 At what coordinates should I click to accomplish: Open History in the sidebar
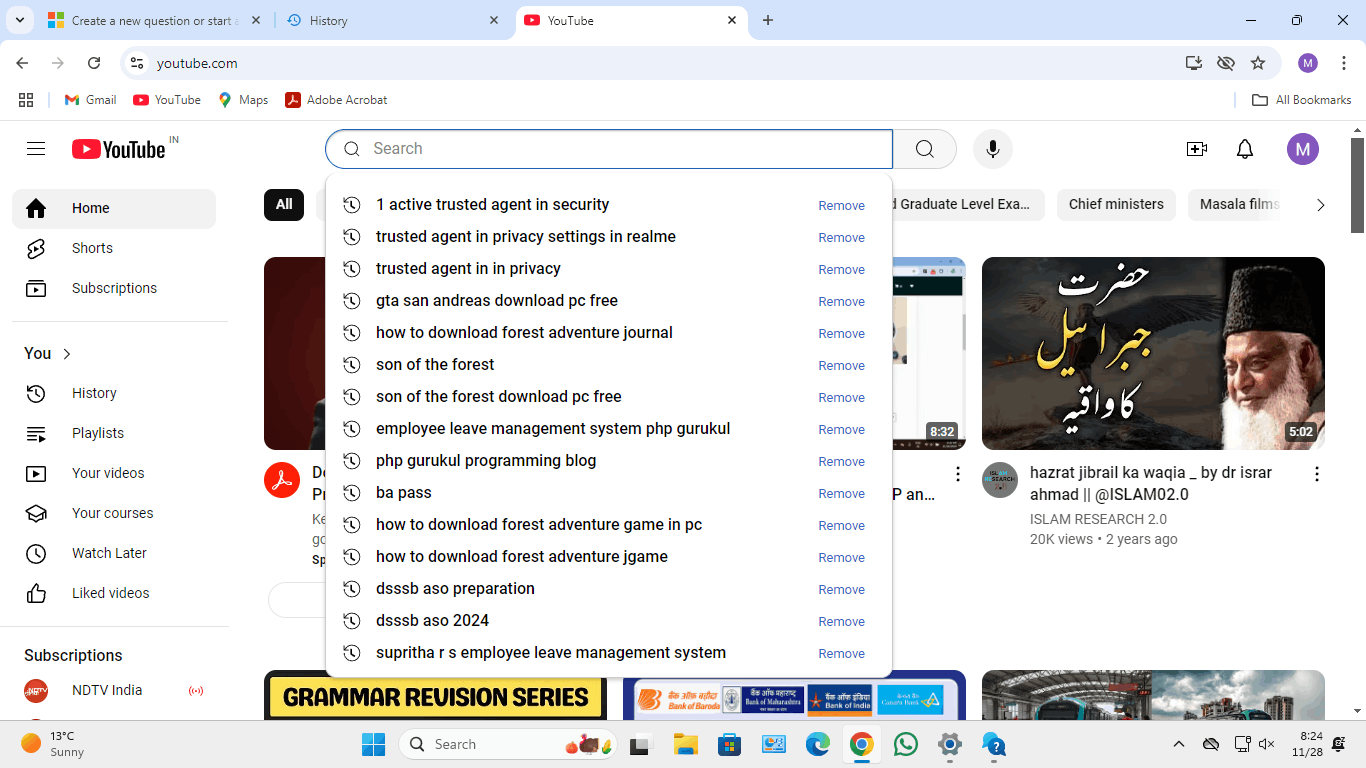coord(114,393)
